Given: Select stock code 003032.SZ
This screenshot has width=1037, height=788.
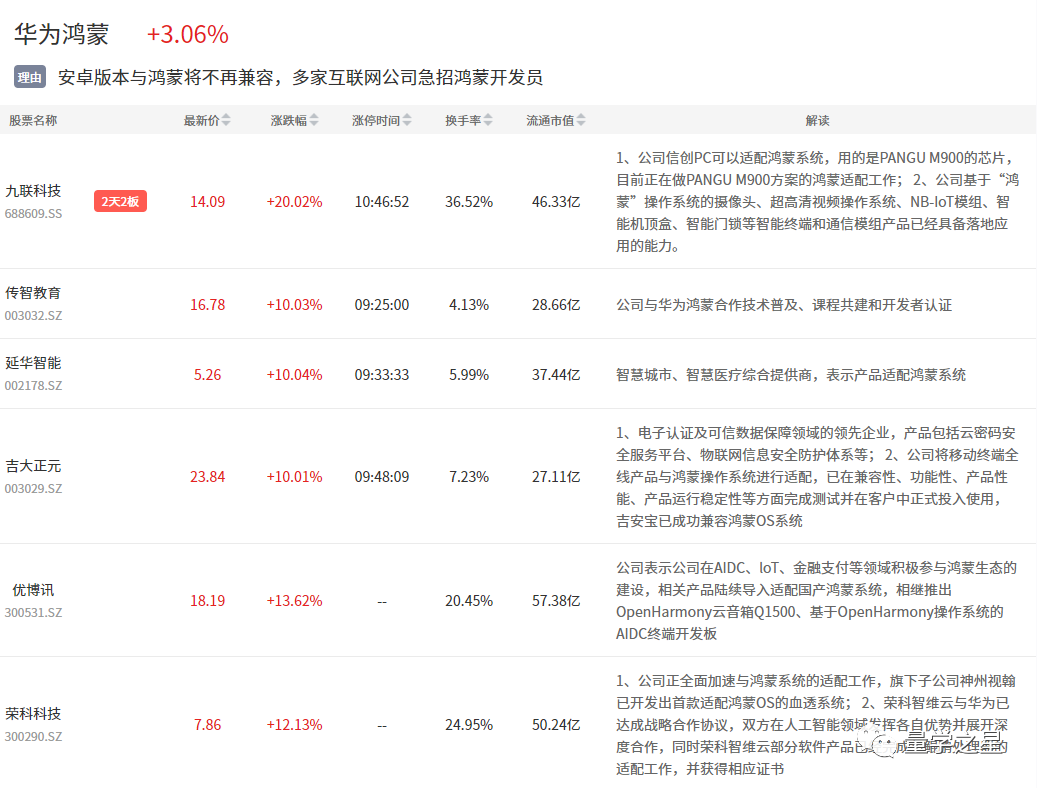Looking at the screenshot, I should coord(34,316).
